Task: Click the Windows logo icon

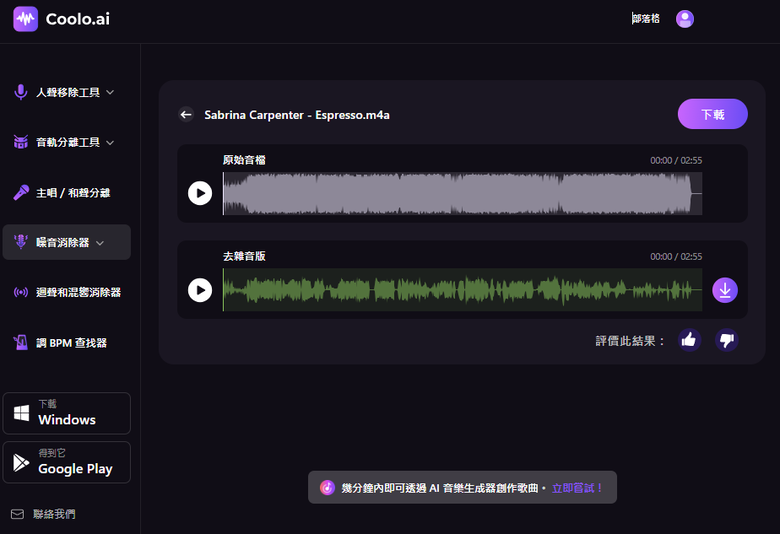Action: click(x=21, y=413)
